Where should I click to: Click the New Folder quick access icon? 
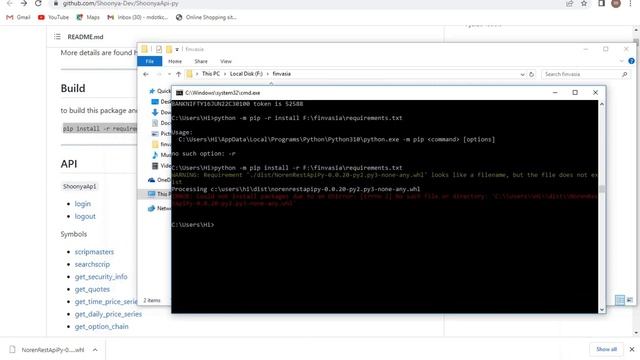click(169, 49)
